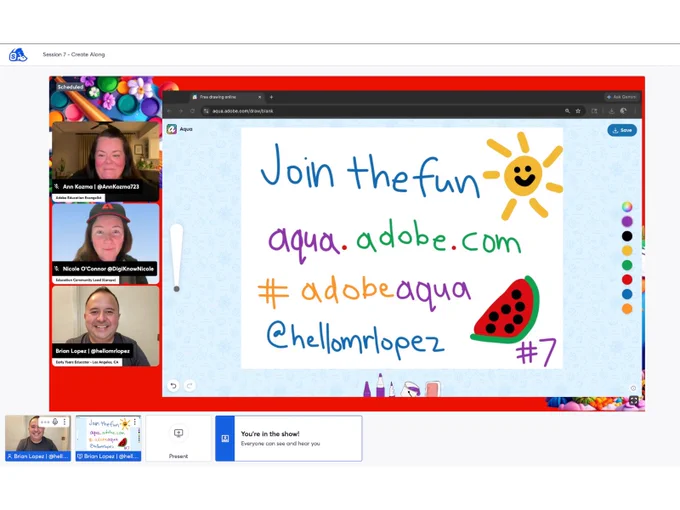The width and height of the screenshot is (680, 510).
Task: Click the site info icon in address bar
Action: (x=206, y=111)
